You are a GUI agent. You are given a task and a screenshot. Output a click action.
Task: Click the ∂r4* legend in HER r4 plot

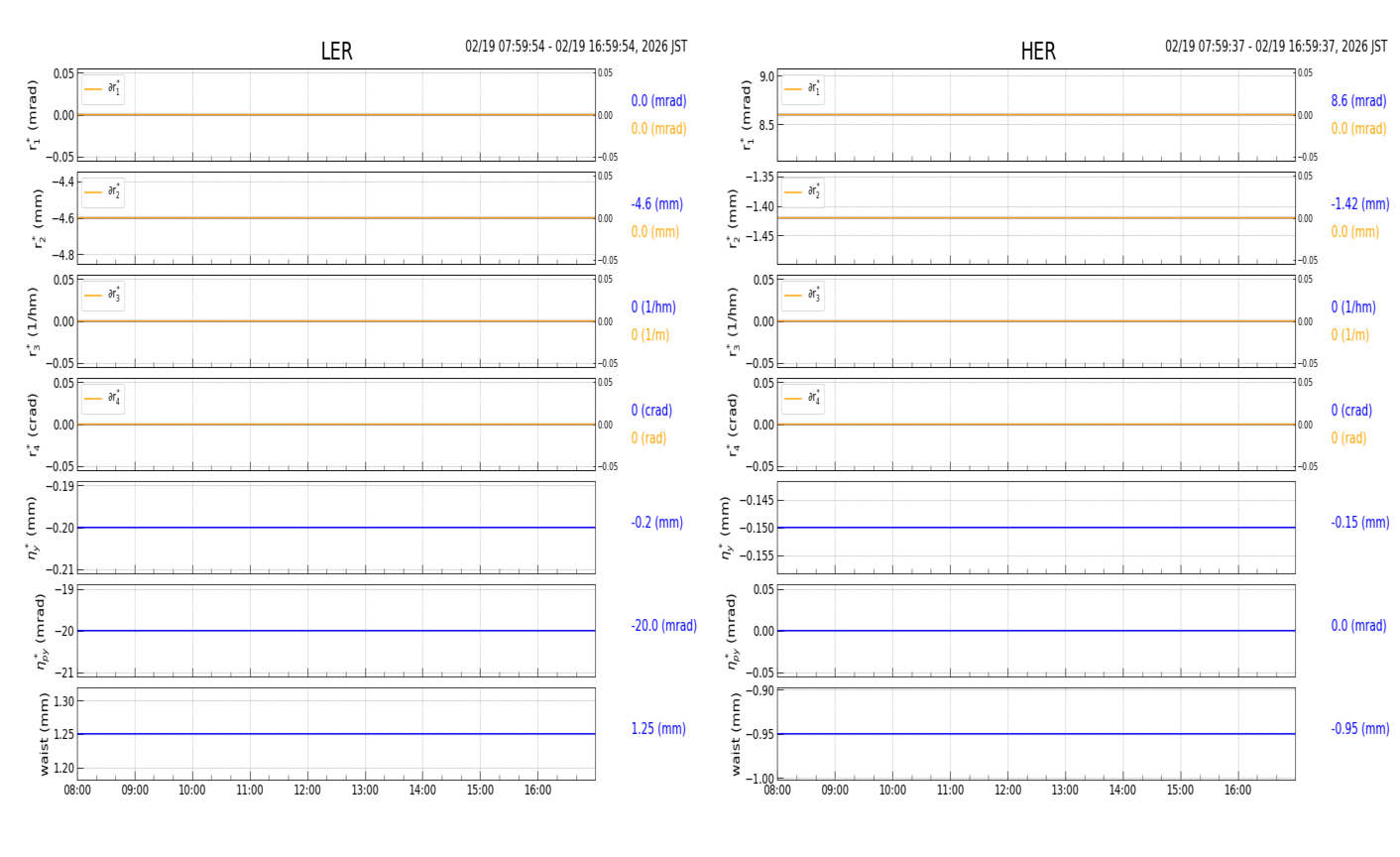[x=802, y=399]
